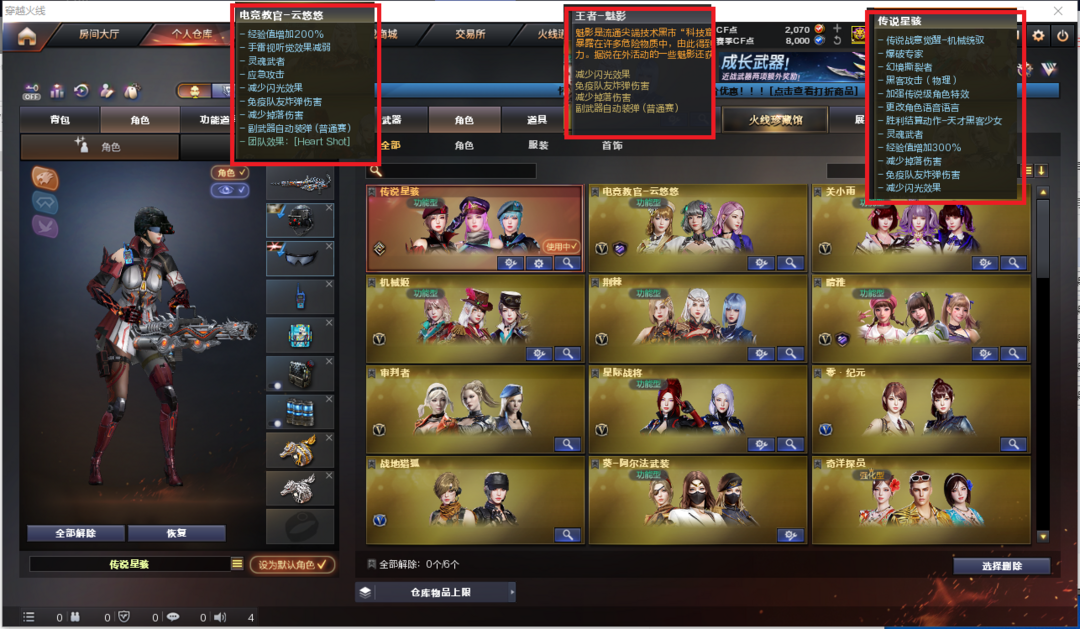Toggle the key OFF switch icon
Image resolution: width=1080 pixels, height=629 pixels.
[31, 92]
